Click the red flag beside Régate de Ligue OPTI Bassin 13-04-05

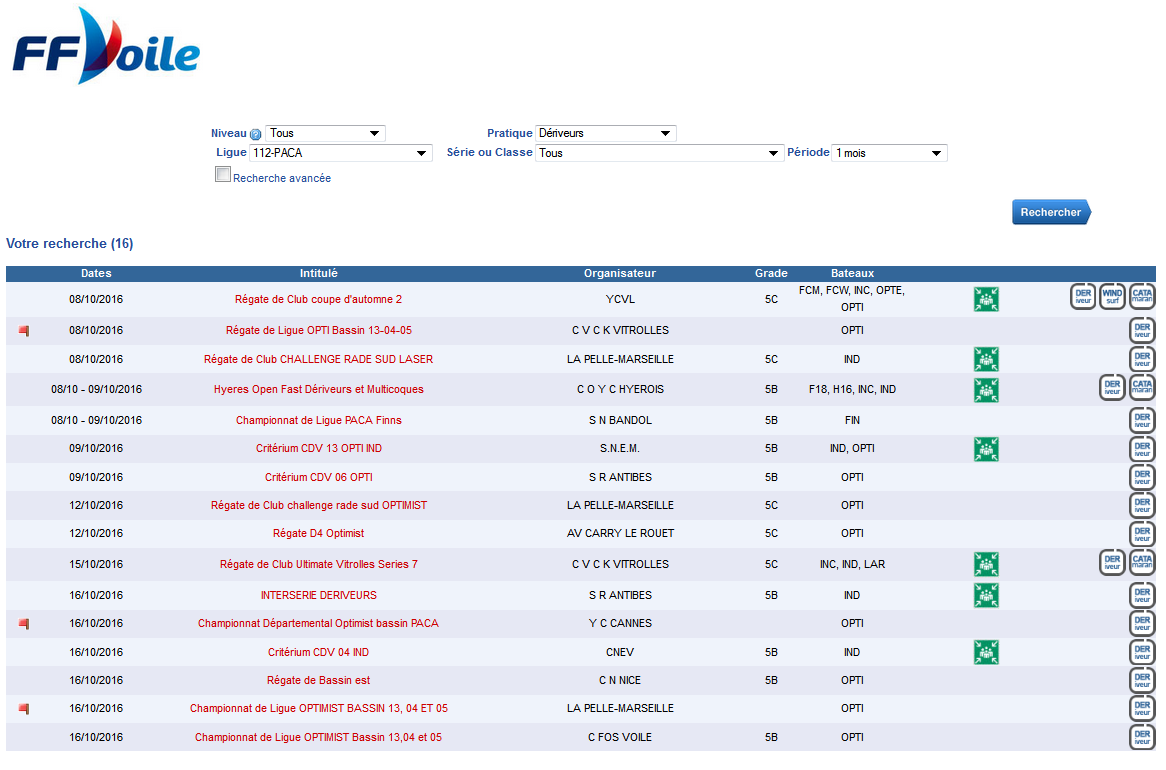(24, 330)
